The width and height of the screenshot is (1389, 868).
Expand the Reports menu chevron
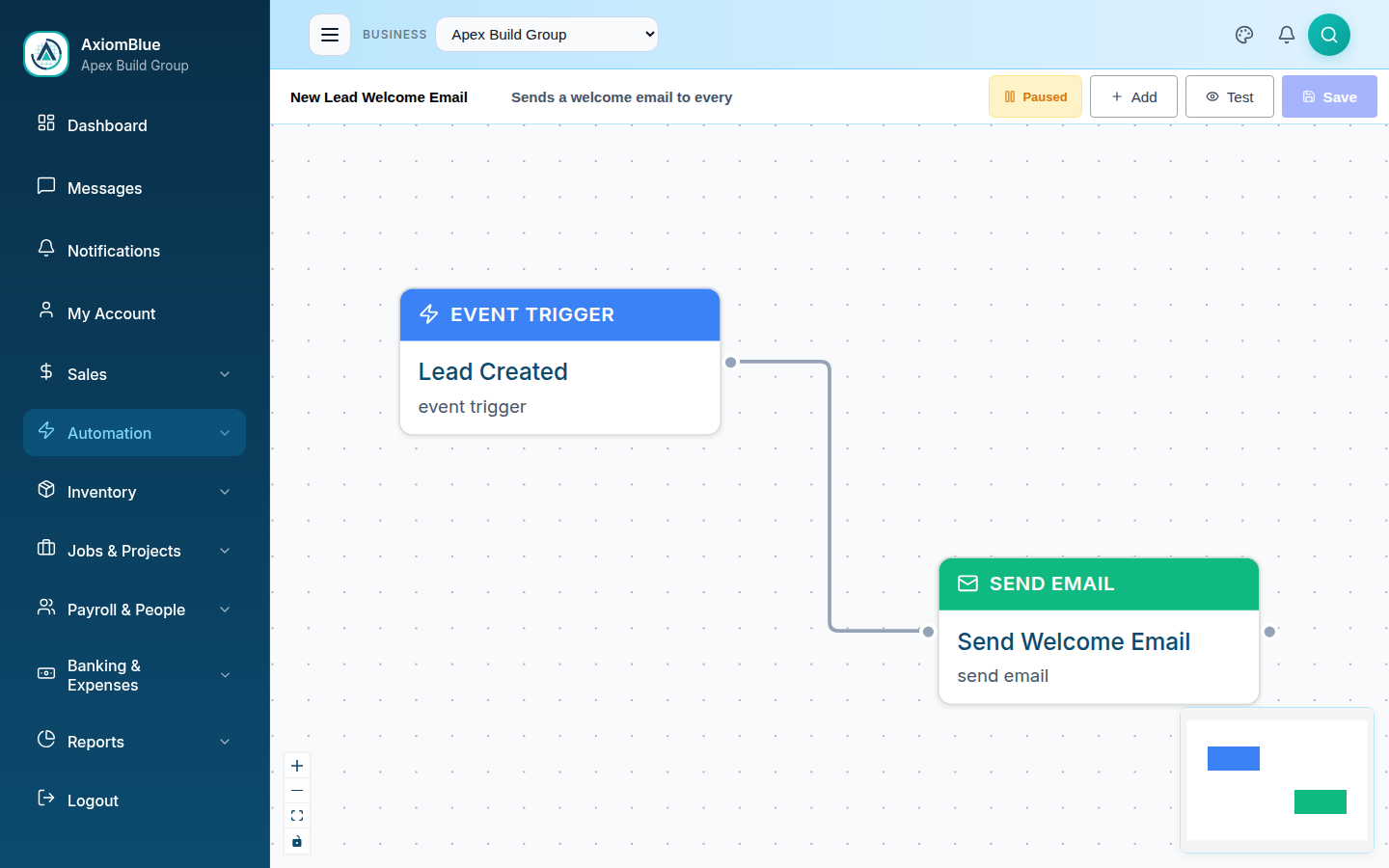pos(225,742)
